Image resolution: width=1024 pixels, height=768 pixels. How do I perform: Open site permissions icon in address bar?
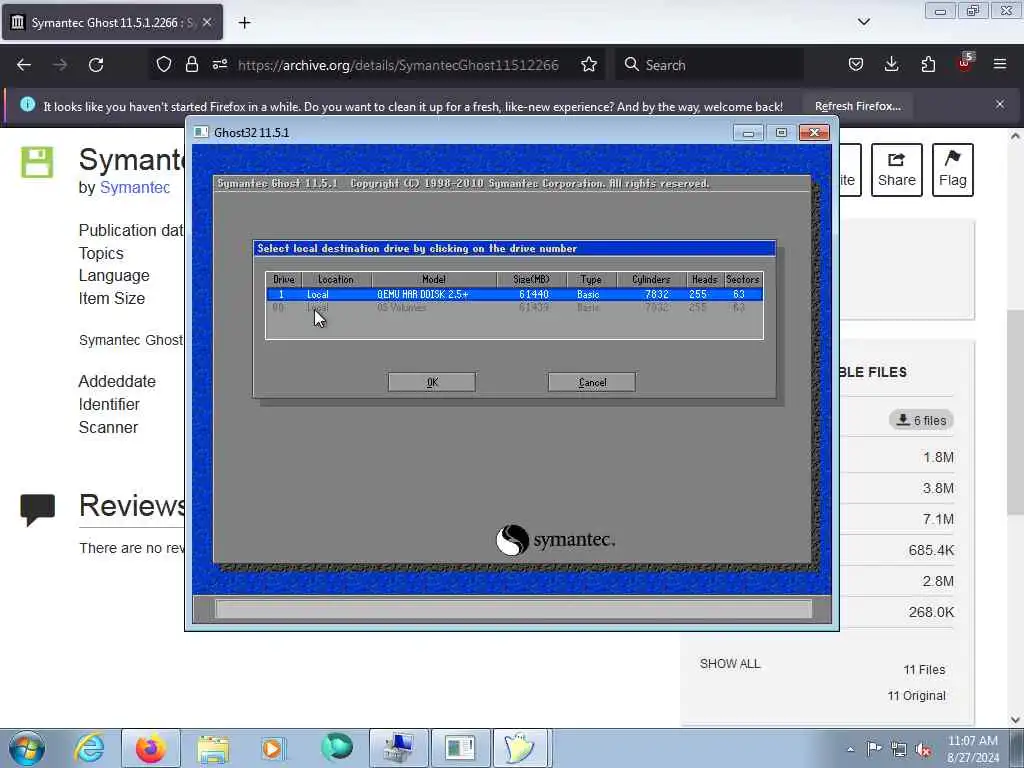(219, 65)
